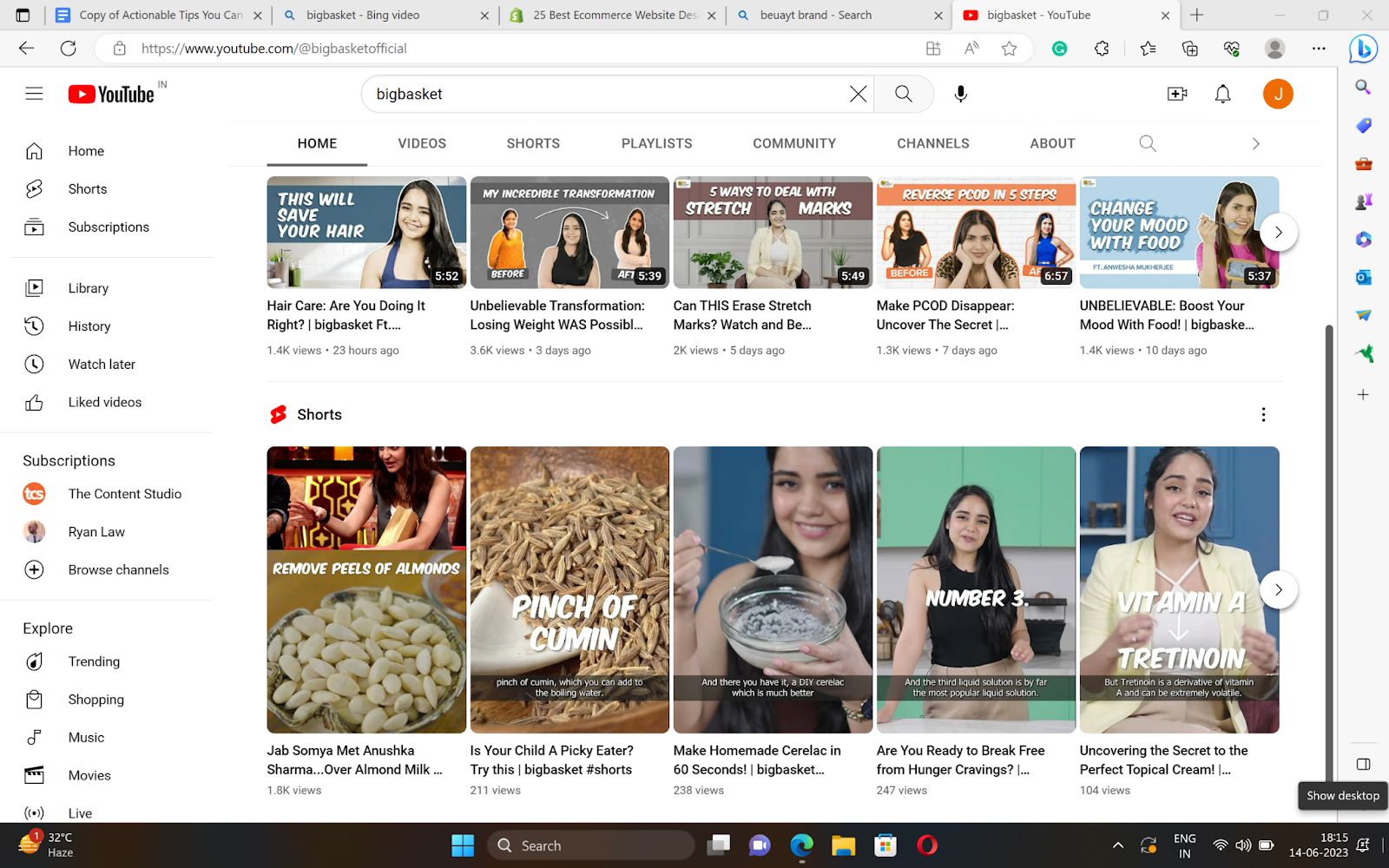Open Is Your Child A Picky Eater short title
Image resolution: width=1389 pixels, height=868 pixels.
(x=551, y=760)
